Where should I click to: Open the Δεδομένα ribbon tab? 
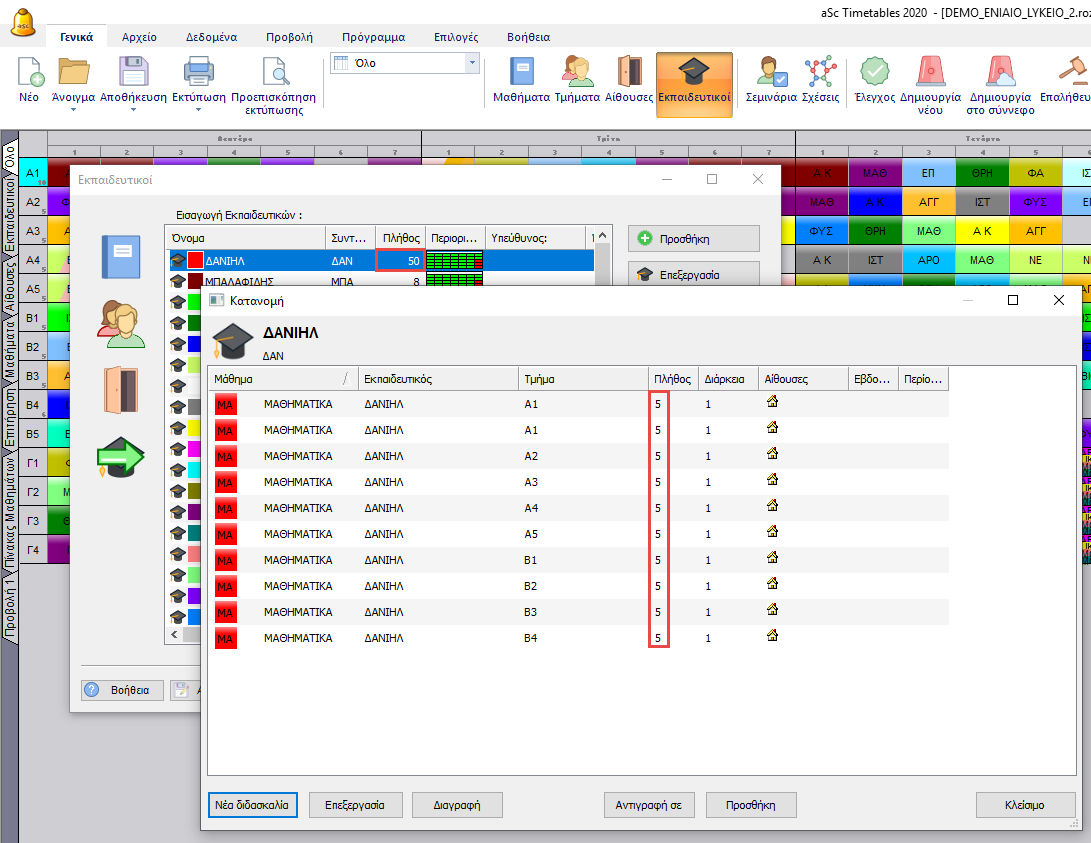[211, 37]
